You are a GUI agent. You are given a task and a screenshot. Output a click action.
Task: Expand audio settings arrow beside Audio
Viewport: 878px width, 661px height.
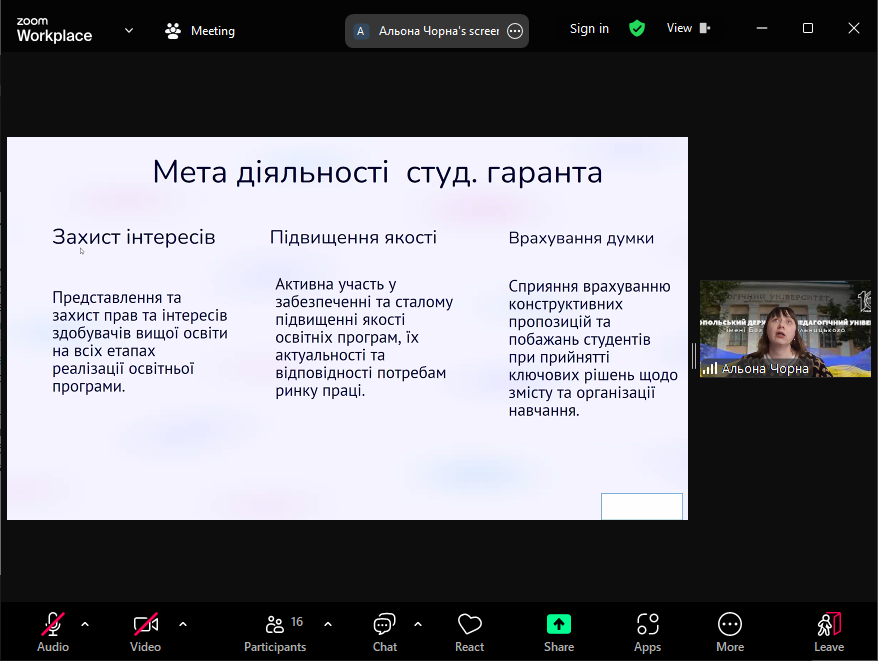point(85,624)
